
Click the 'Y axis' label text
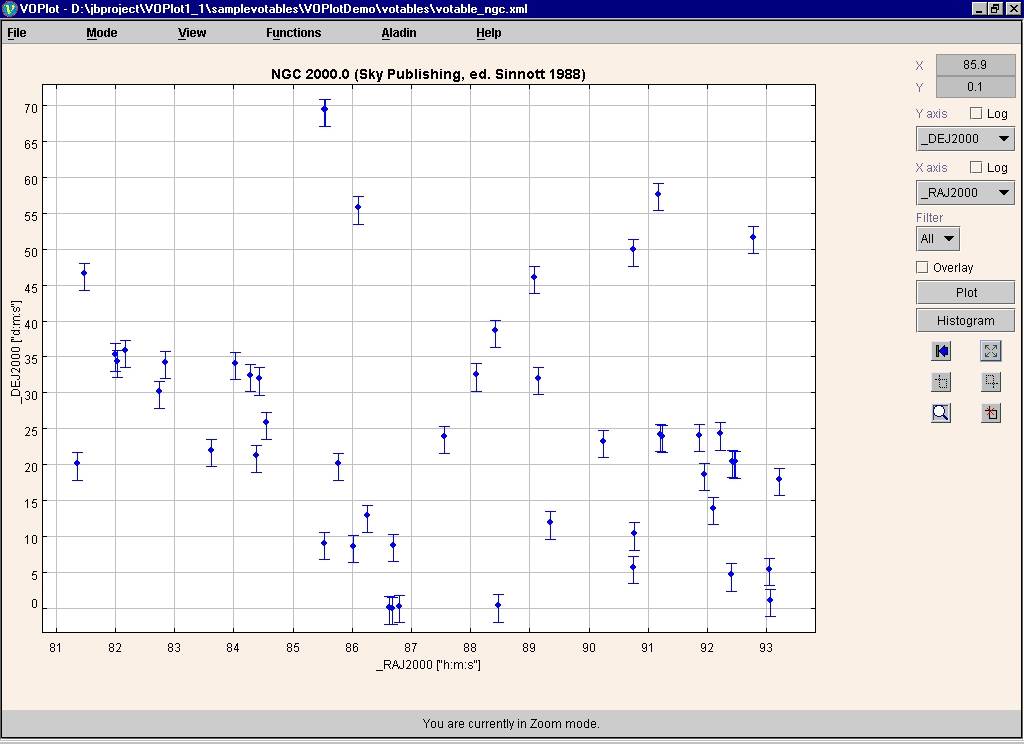click(x=931, y=113)
